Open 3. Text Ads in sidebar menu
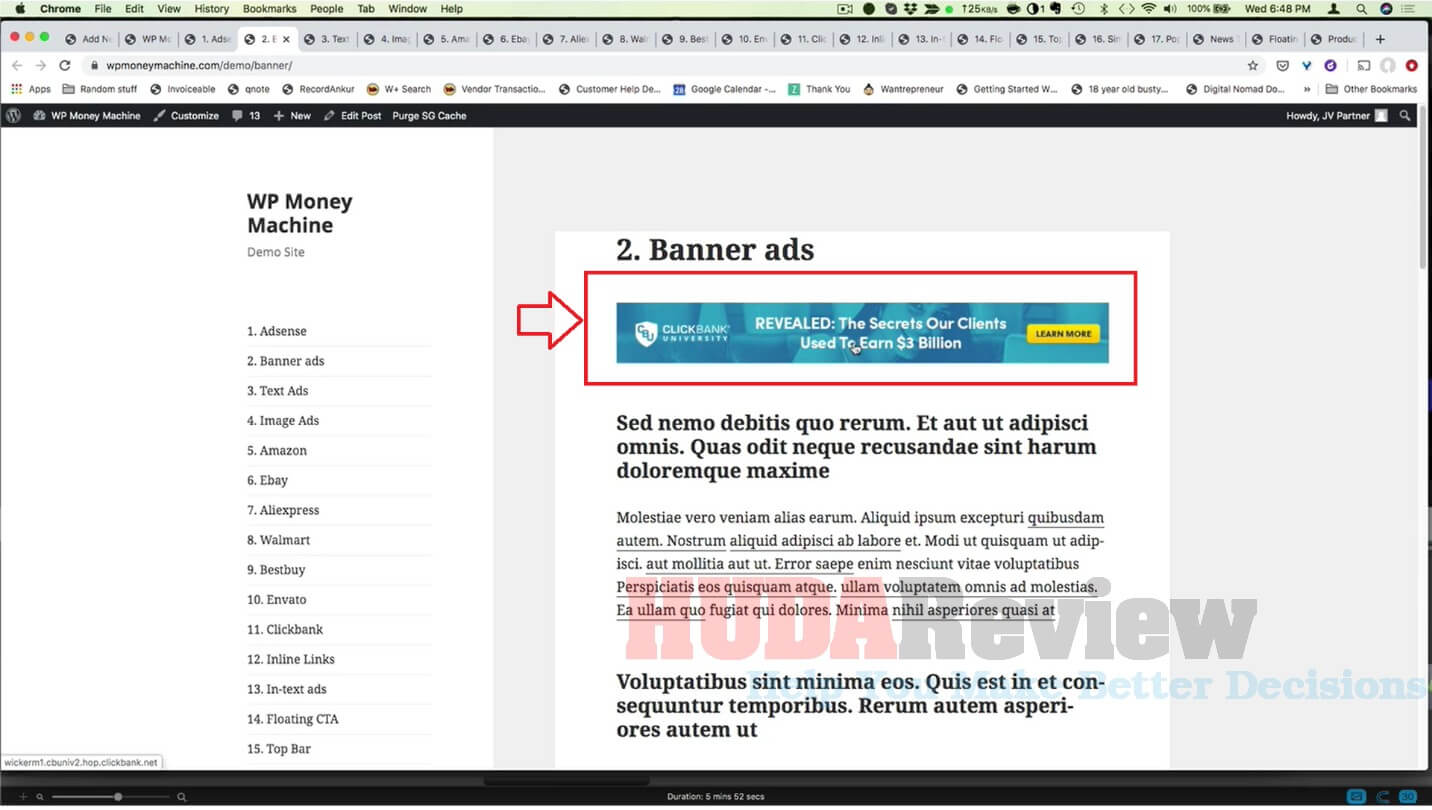This screenshot has width=1432, height=810. coord(278,391)
